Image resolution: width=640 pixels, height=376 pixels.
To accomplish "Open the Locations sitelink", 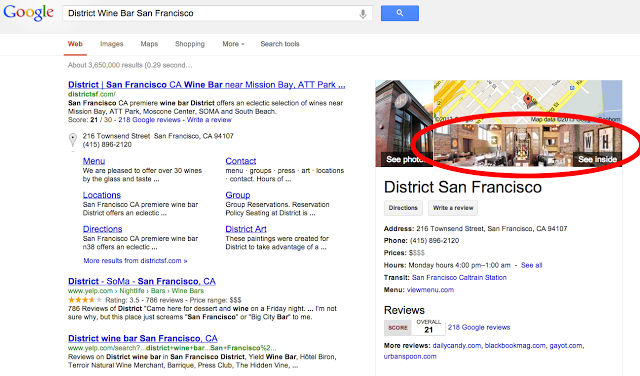I will pyautogui.click(x=102, y=195).
